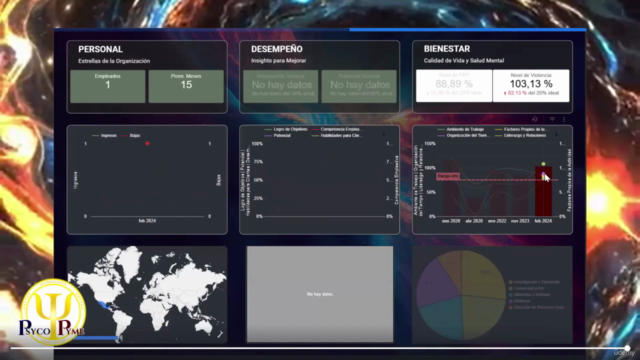This screenshot has width=640, height=360.
Task: Toggle Ambiente de Trabajo legend series
Action: (x=461, y=129)
